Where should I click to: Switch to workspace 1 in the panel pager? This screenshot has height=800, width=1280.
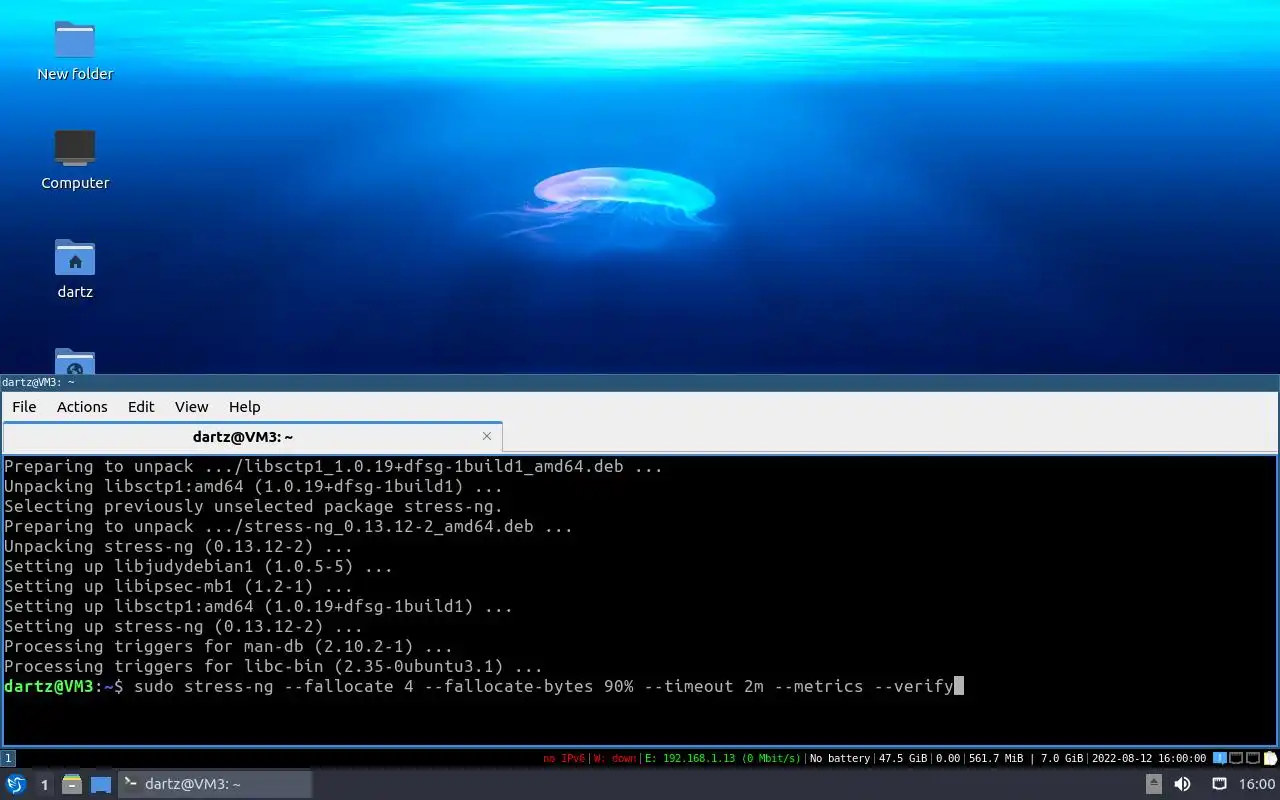pyautogui.click(x=44, y=785)
